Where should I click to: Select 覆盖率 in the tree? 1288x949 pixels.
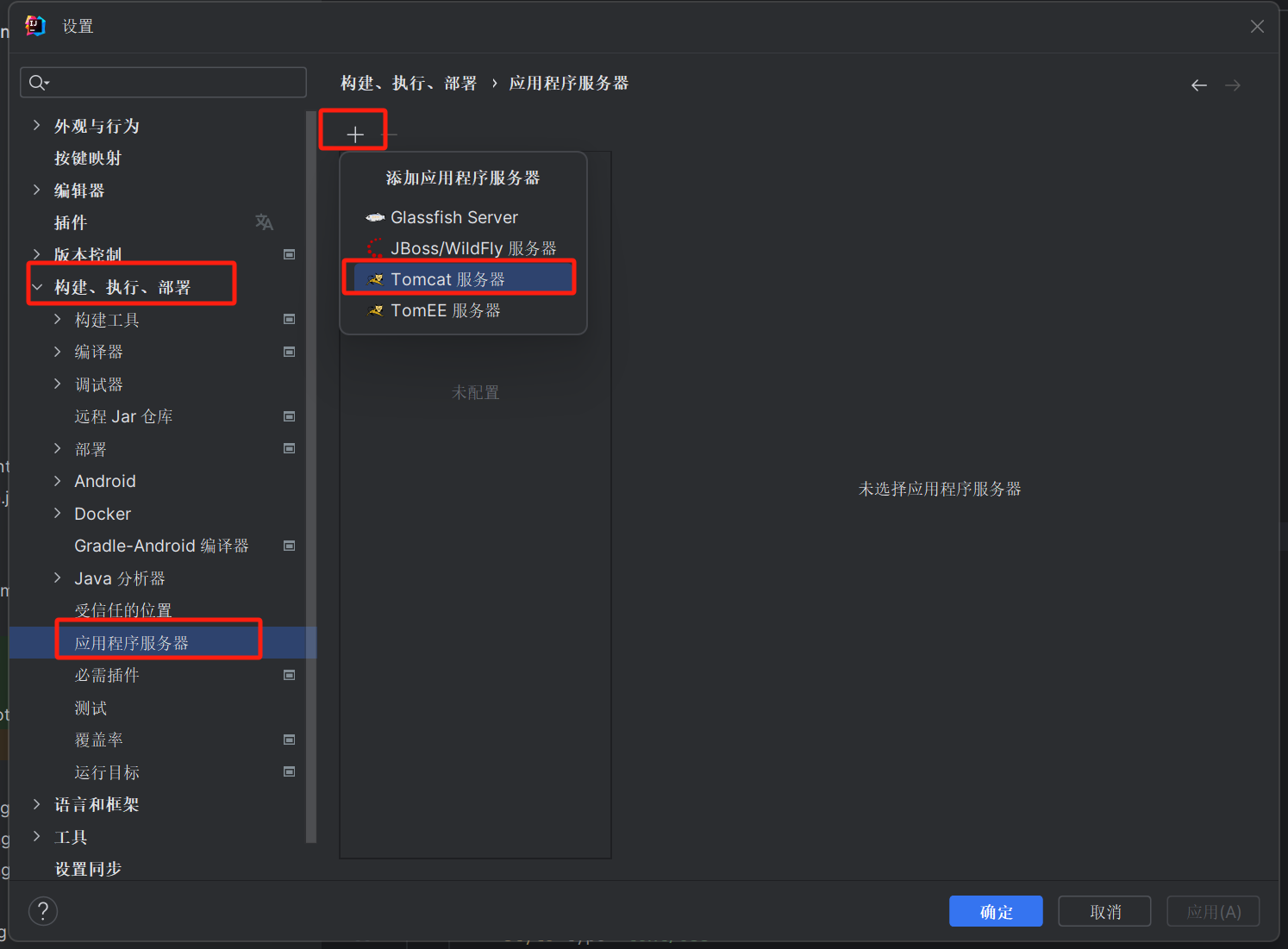tap(98, 740)
